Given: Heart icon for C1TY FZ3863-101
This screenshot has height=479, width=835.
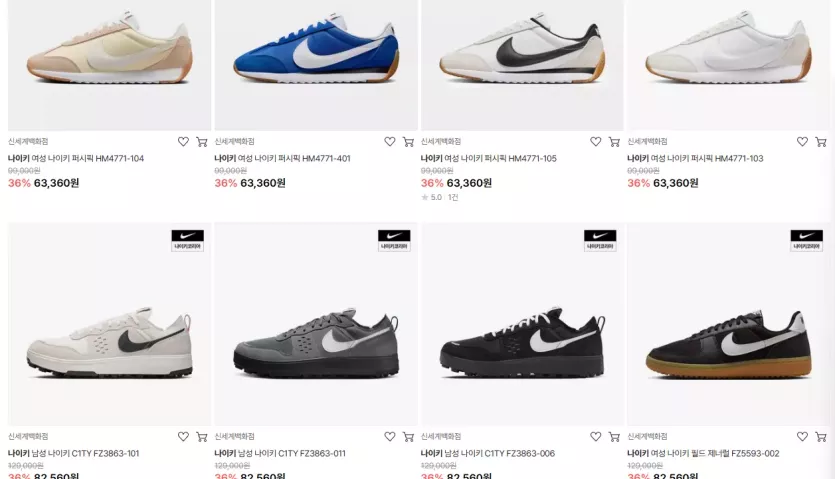Looking at the screenshot, I should coord(183,437).
